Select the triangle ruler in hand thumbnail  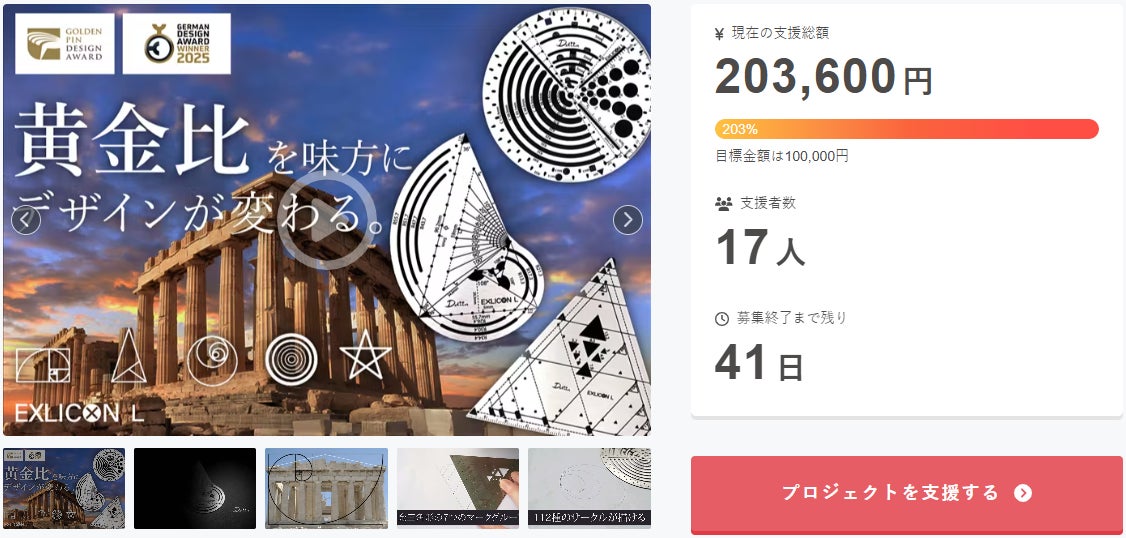[458, 488]
